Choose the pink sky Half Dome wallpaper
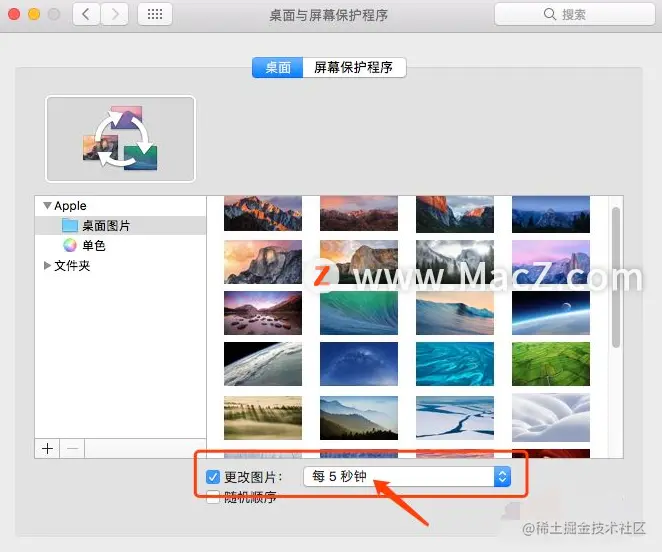Viewport: 662px width, 552px height. click(551, 262)
